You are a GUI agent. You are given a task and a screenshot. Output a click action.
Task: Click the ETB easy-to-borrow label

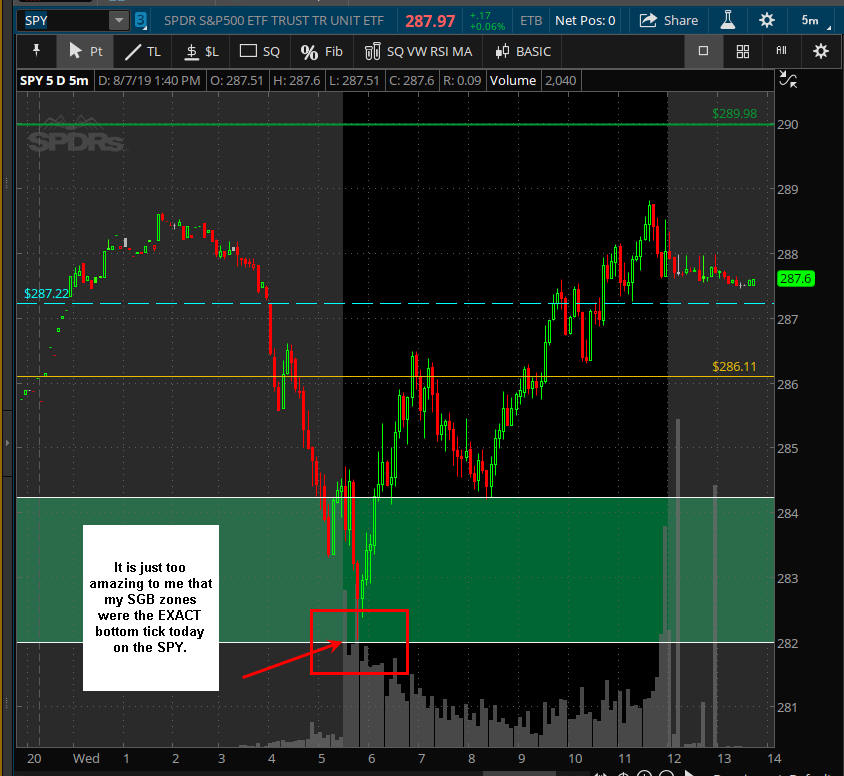coord(531,21)
